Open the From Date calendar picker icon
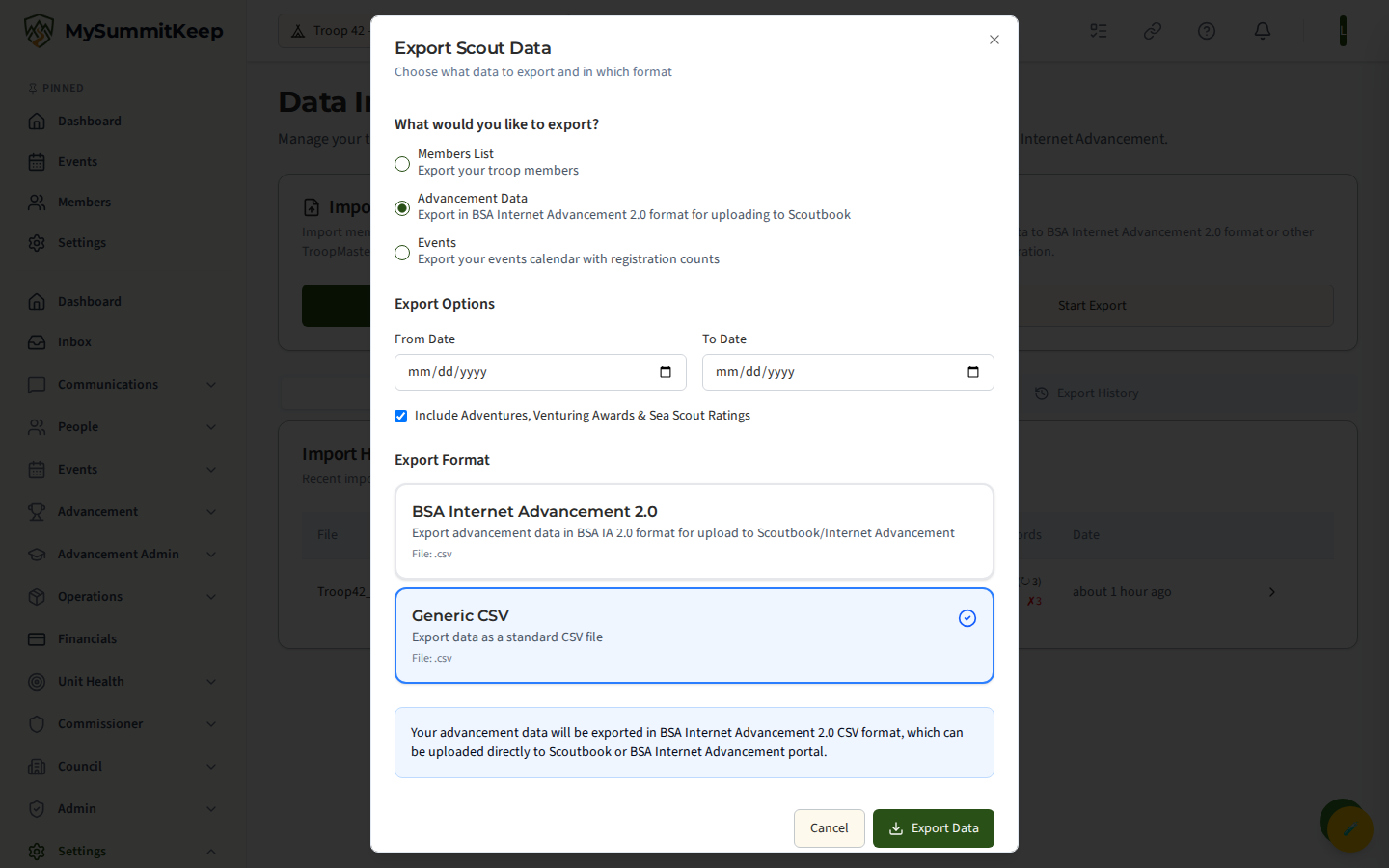 [666, 372]
